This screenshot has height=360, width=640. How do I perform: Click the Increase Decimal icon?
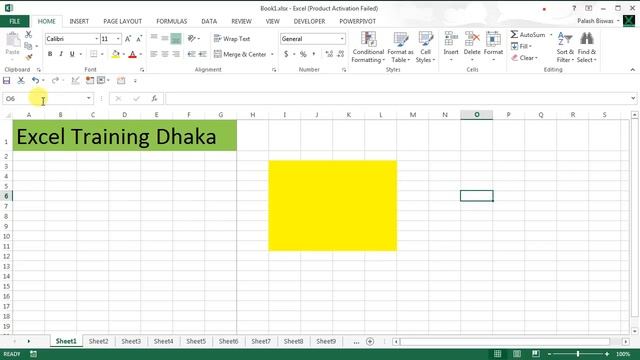329,54
